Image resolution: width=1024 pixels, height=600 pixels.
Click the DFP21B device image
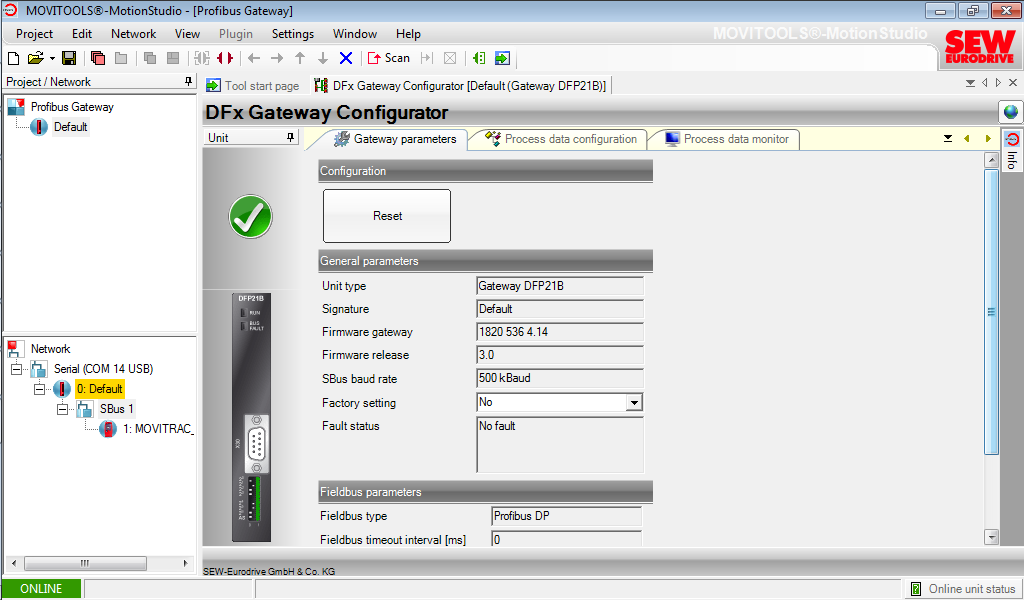point(251,417)
